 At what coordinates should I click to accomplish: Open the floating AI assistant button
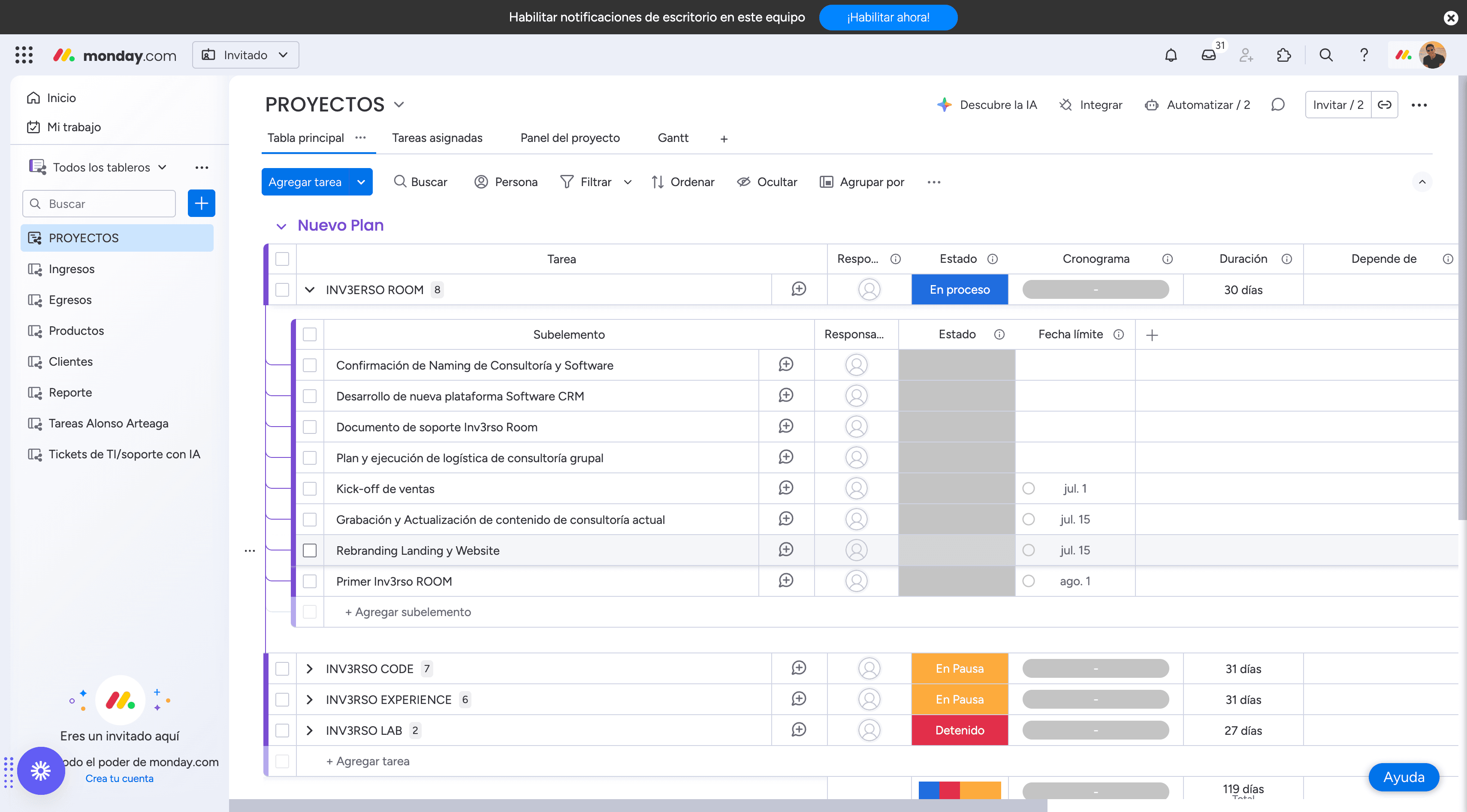click(x=41, y=771)
